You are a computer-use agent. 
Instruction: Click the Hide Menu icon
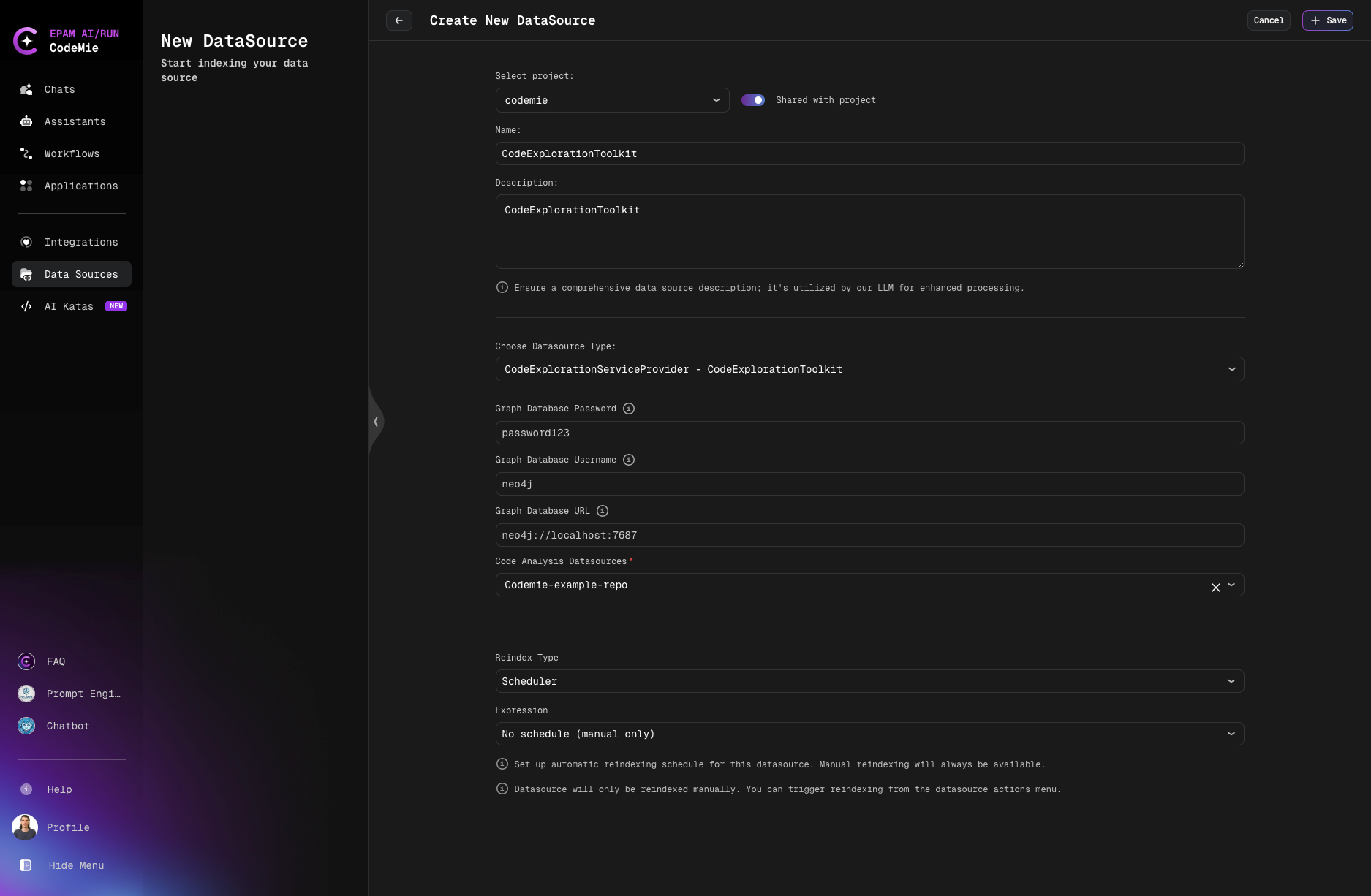[x=26, y=865]
